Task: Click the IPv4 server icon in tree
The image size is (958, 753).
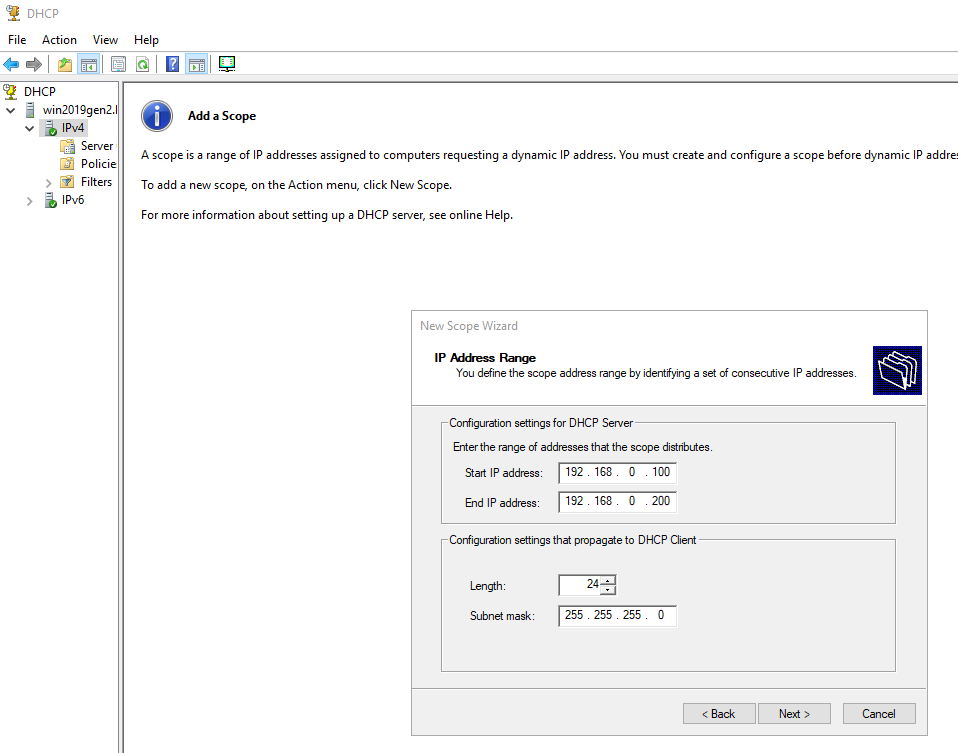Action: [x=51, y=128]
